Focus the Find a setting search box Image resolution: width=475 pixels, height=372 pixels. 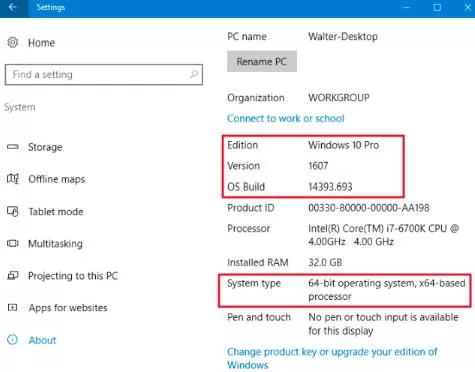(104, 74)
